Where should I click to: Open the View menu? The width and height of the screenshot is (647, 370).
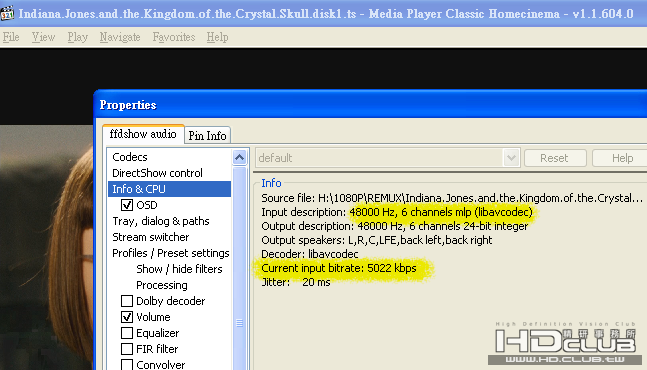(x=43, y=37)
